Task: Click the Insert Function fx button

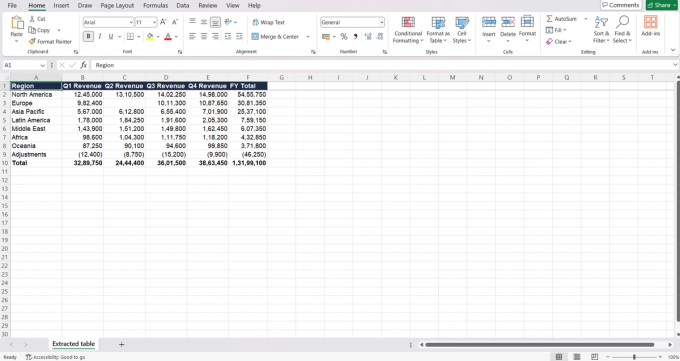Action: [x=83, y=65]
